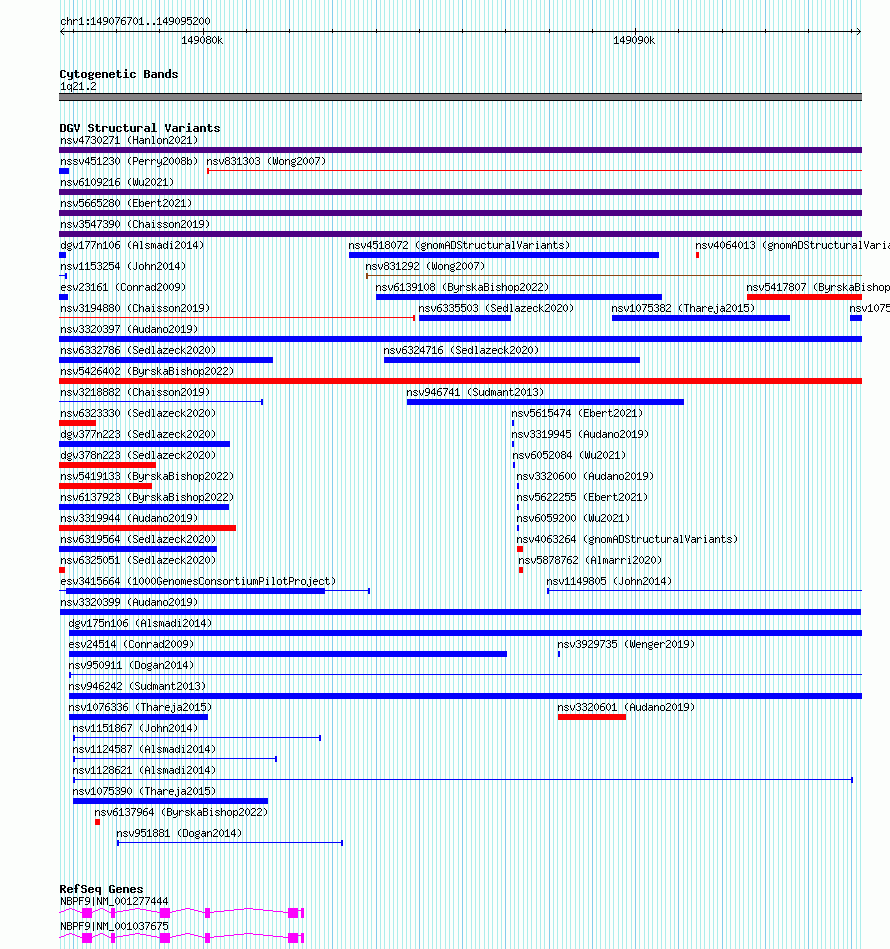Click nsv3218882 (Chaisson2019) label

coord(135,393)
